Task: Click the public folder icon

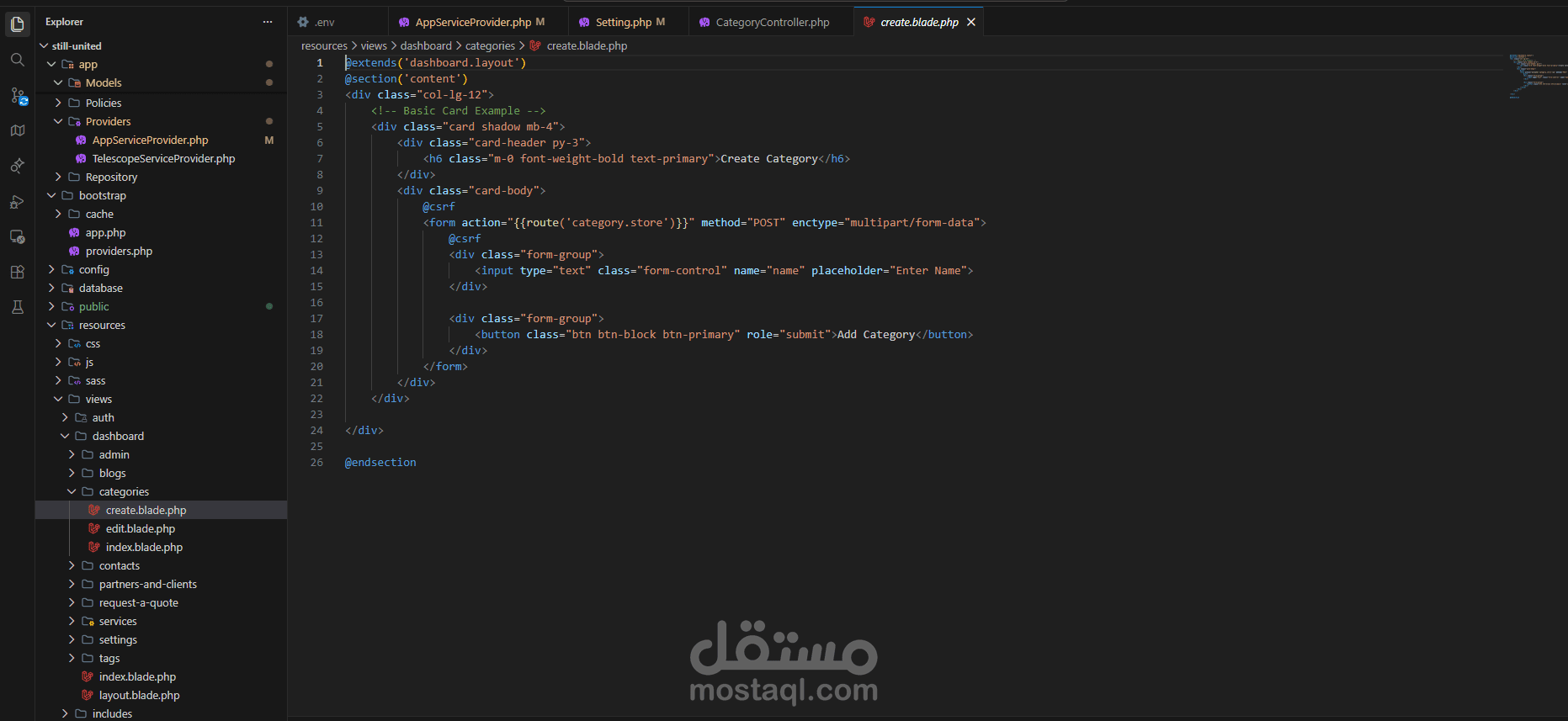Action: (67, 306)
